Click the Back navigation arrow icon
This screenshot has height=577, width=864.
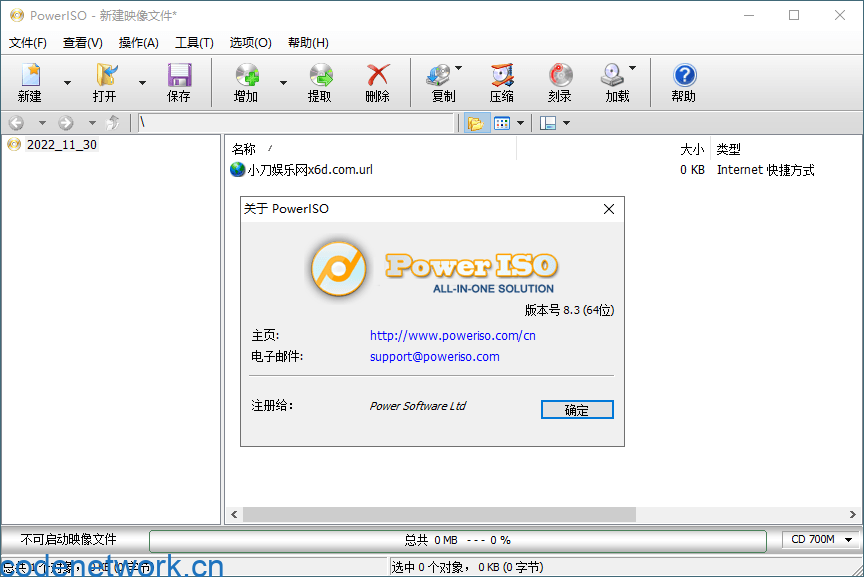[x=17, y=123]
